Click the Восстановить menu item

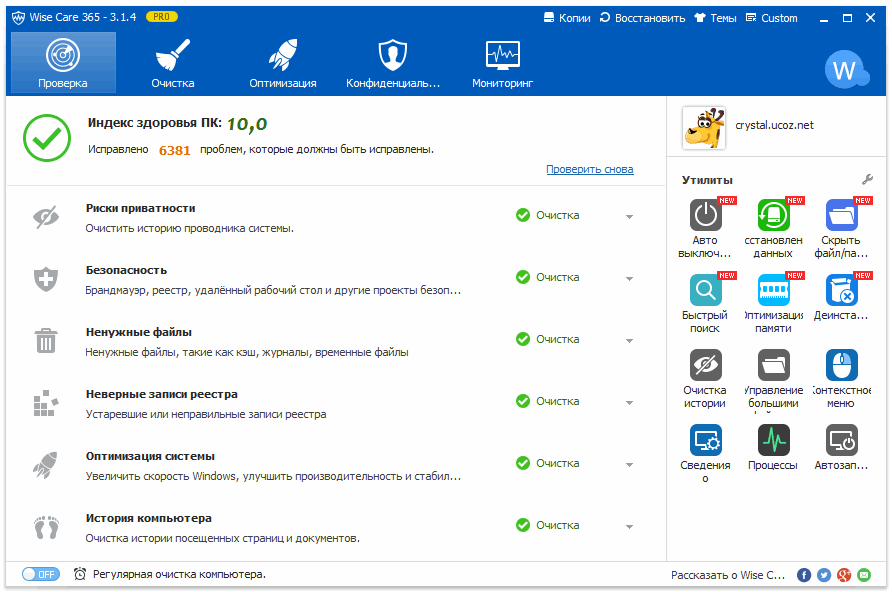coord(642,18)
